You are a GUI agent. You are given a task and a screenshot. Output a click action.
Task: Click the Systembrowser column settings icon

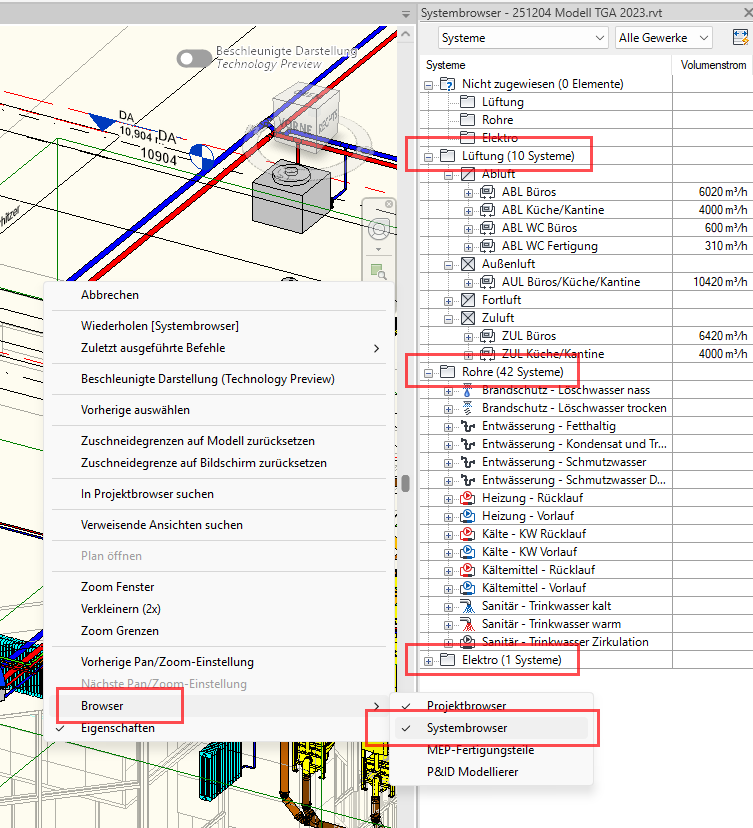click(740, 38)
